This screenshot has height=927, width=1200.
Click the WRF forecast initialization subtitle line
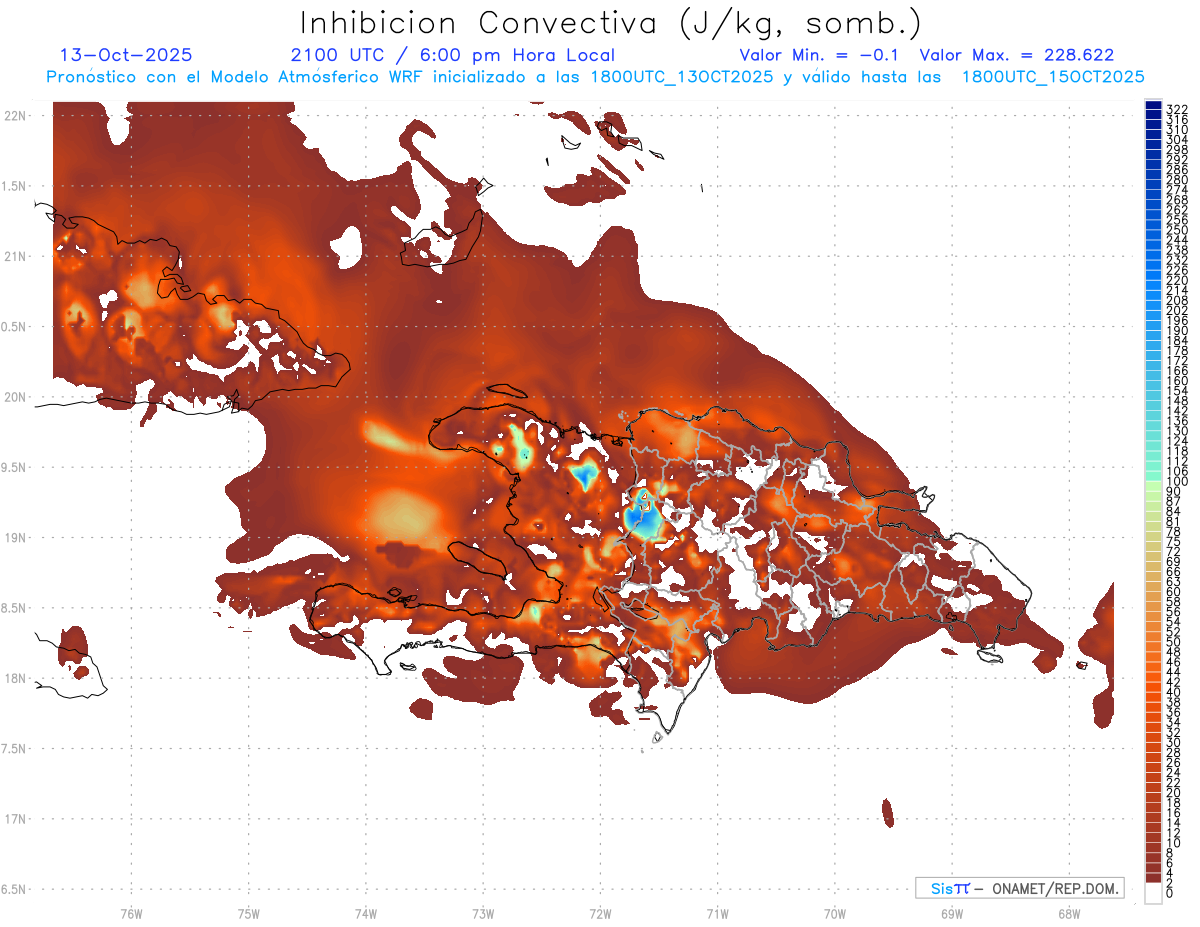pyautogui.click(x=595, y=77)
